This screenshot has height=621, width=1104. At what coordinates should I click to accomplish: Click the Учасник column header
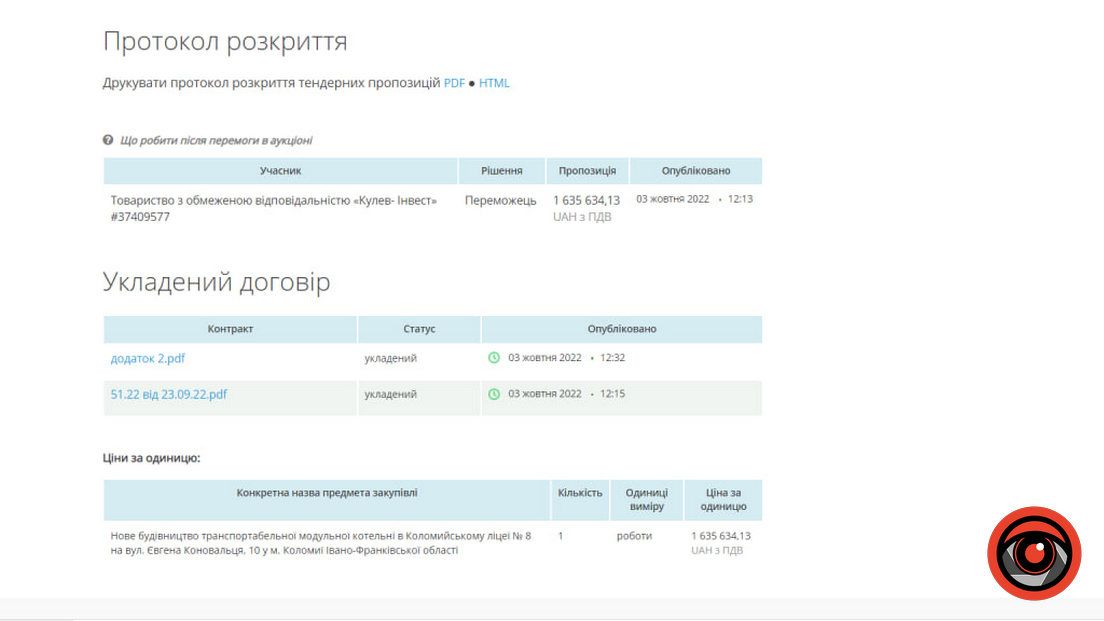click(282, 170)
